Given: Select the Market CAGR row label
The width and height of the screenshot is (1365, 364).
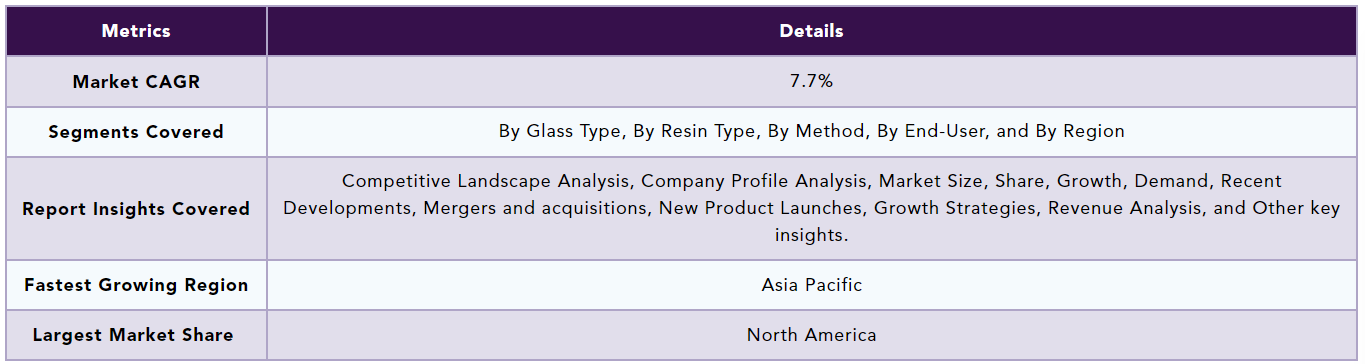Looking at the screenshot, I should 136,82.
